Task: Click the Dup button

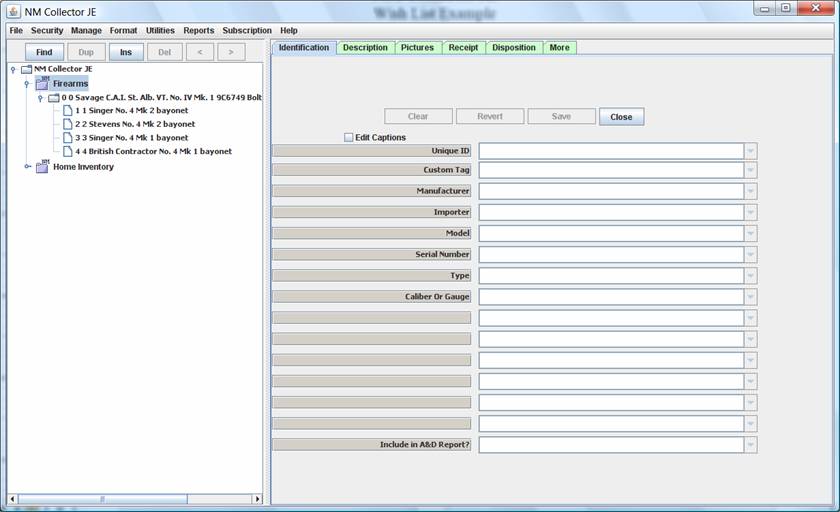Action: [x=86, y=52]
